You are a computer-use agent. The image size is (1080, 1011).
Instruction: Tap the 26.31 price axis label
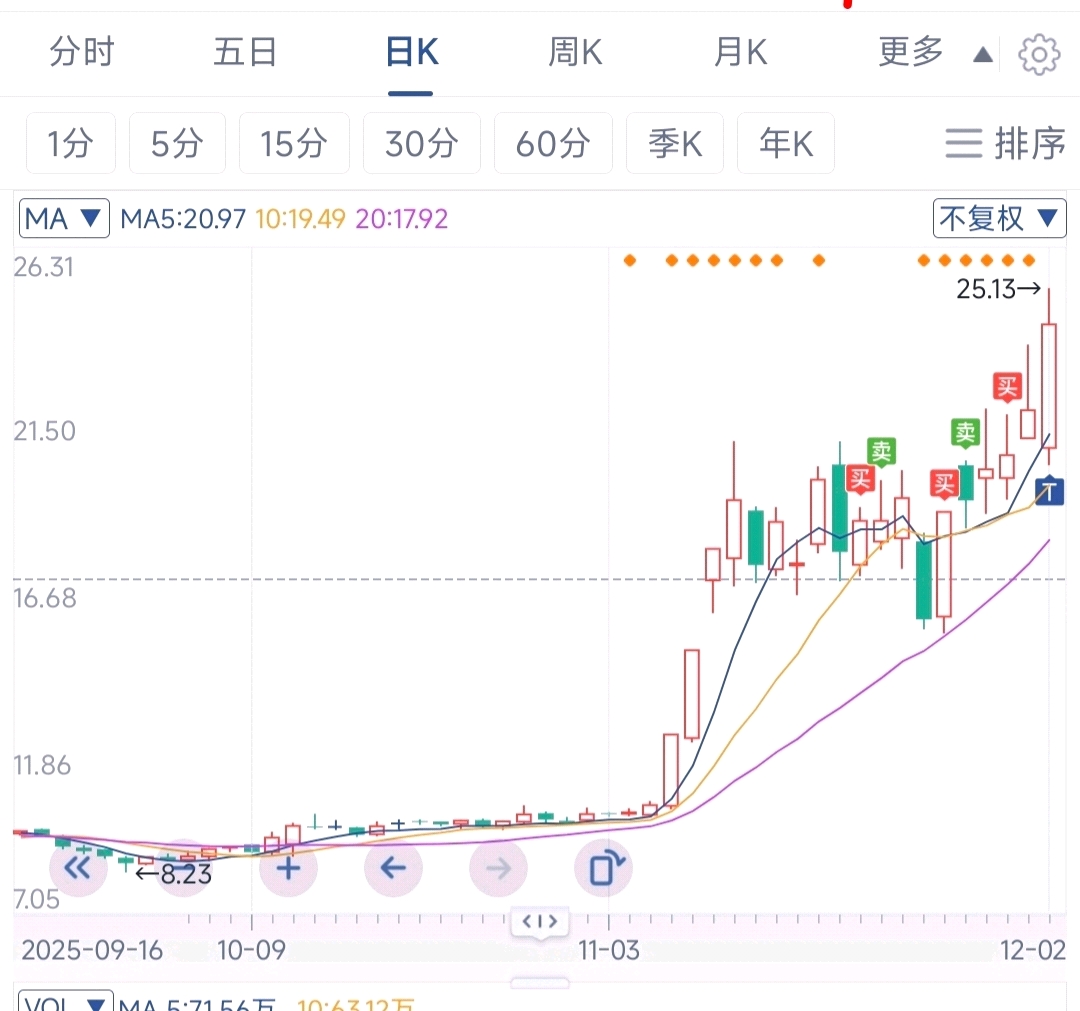(x=43, y=267)
